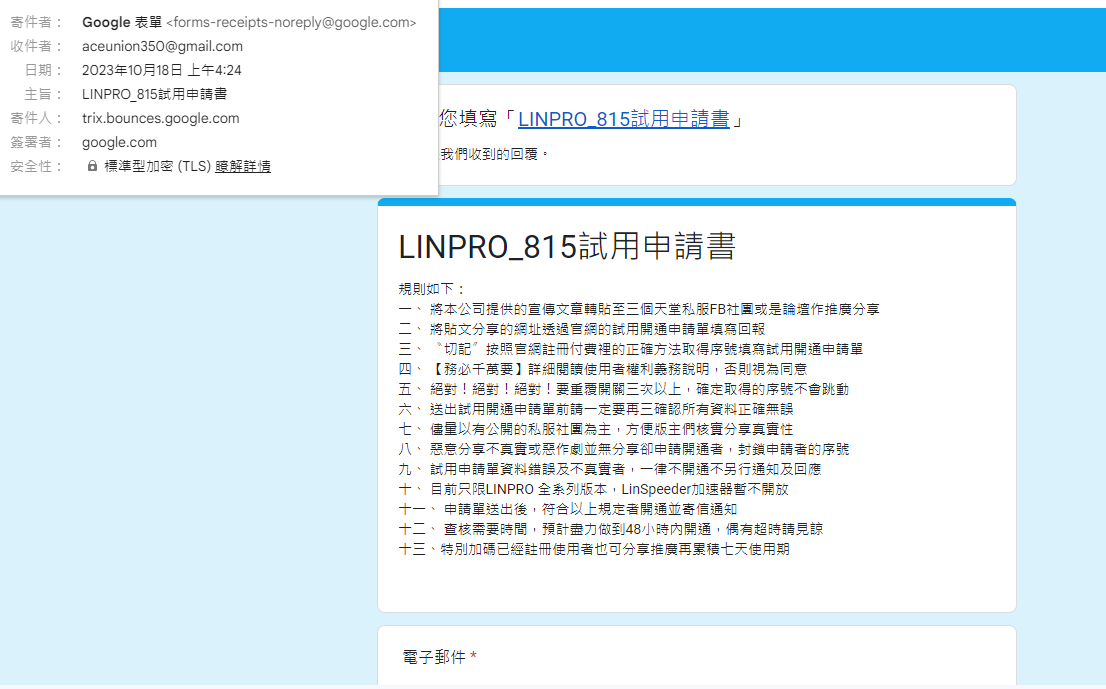Click the signed-by google.com value
The width and height of the screenshot is (1106, 689).
[x=119, y=142]
